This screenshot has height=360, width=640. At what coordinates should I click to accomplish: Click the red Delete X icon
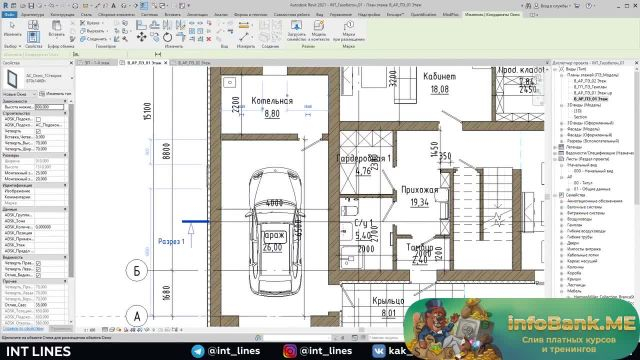coord(209,39)
